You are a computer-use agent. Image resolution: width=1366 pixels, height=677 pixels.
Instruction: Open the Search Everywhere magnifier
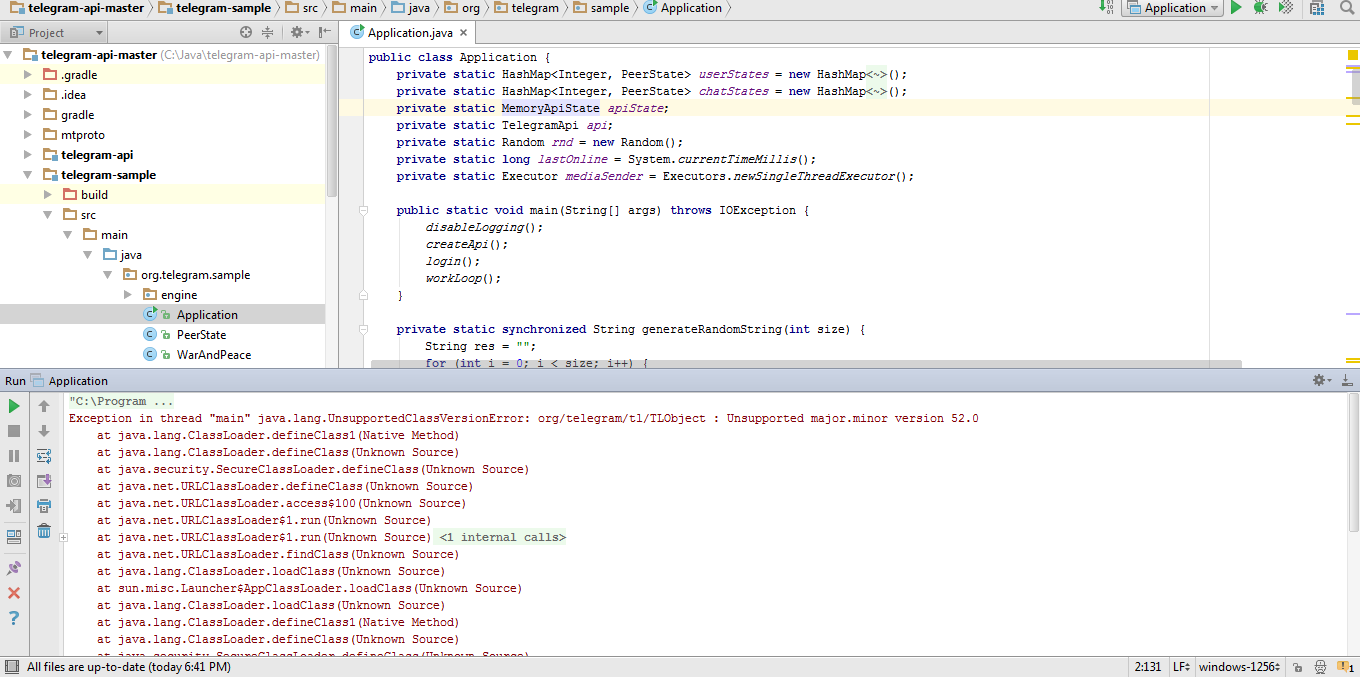click(x=1345, y=8)
